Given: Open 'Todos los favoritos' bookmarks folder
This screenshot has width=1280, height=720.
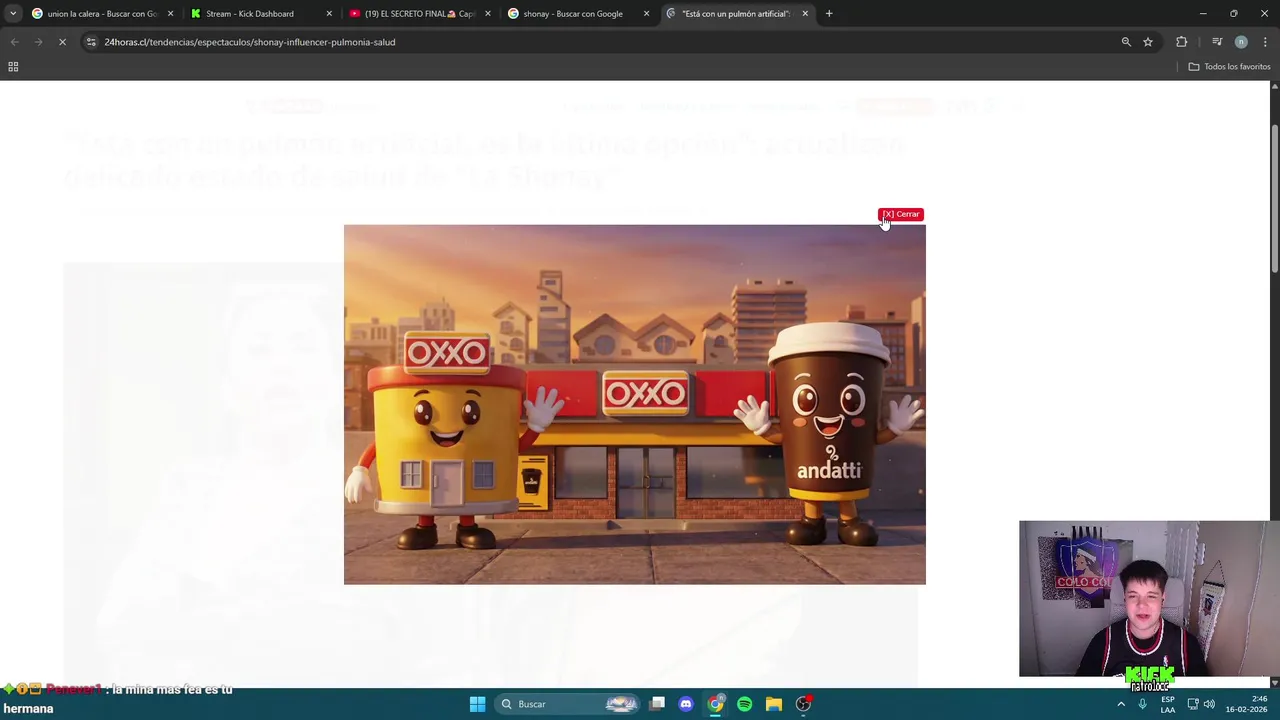Looking at the screenshot, I should [1229, 67].
